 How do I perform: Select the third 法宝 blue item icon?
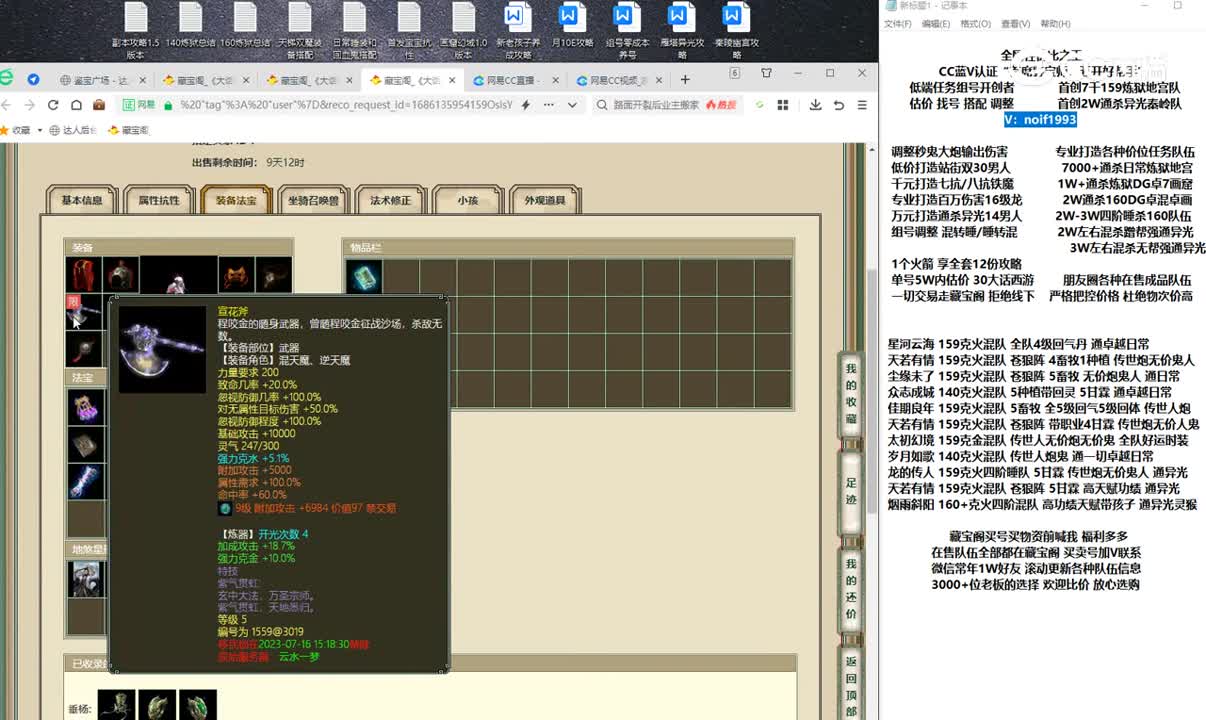pos(85,481)
